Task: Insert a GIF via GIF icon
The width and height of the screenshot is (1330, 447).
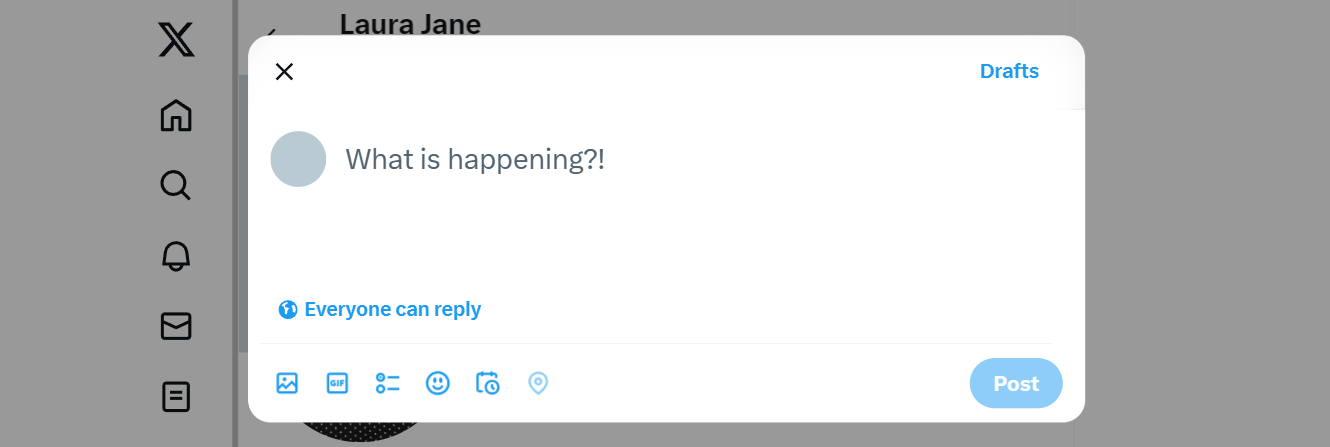Action: click(x=337, y=383)
